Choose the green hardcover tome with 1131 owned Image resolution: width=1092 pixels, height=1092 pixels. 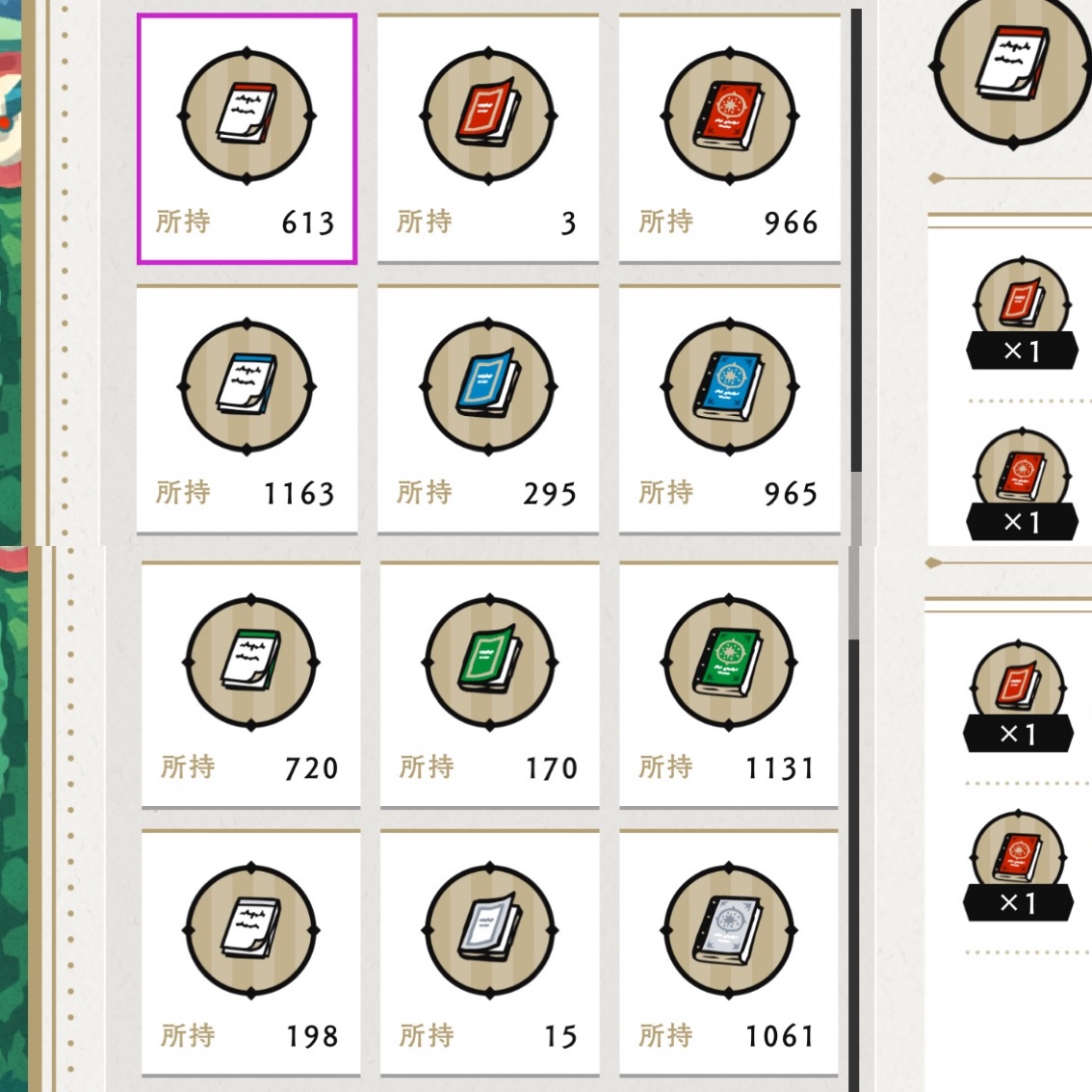click(728, 685)
